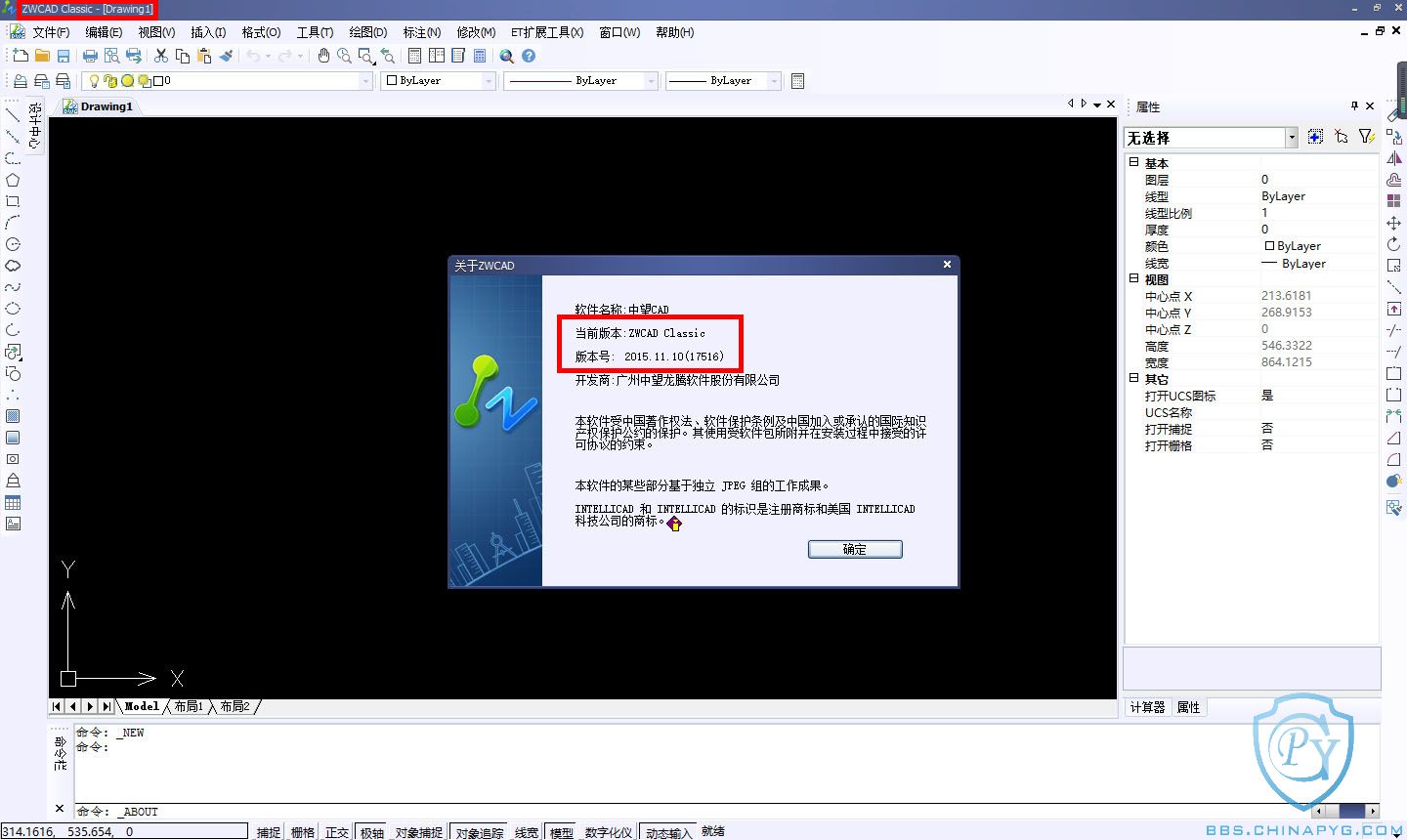Click the Print icon in the toolbar

click(x=91, y=57)
